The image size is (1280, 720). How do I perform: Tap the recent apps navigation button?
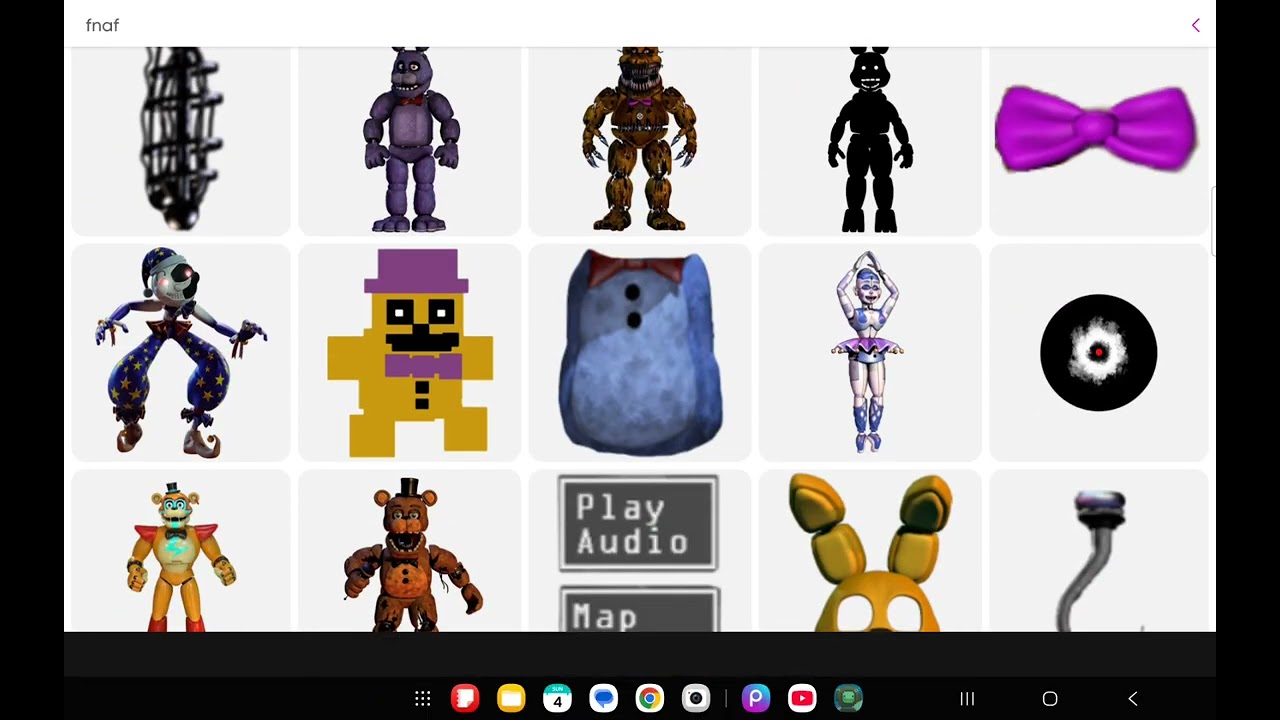[967, 699]
